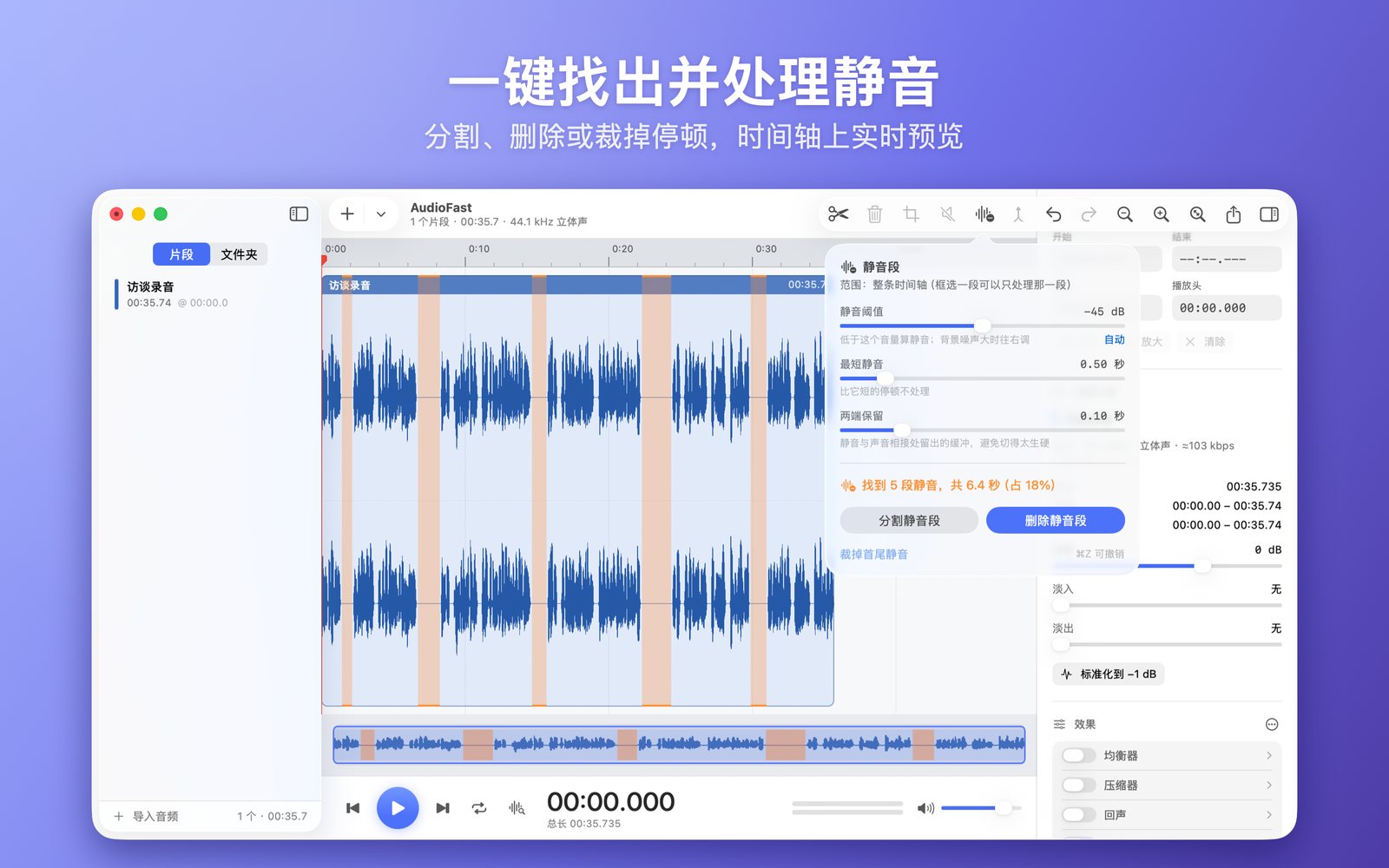Click the 结束 time field
Screen dimensions: 1389x868
pyautogui.click(x=1227, y=260)
